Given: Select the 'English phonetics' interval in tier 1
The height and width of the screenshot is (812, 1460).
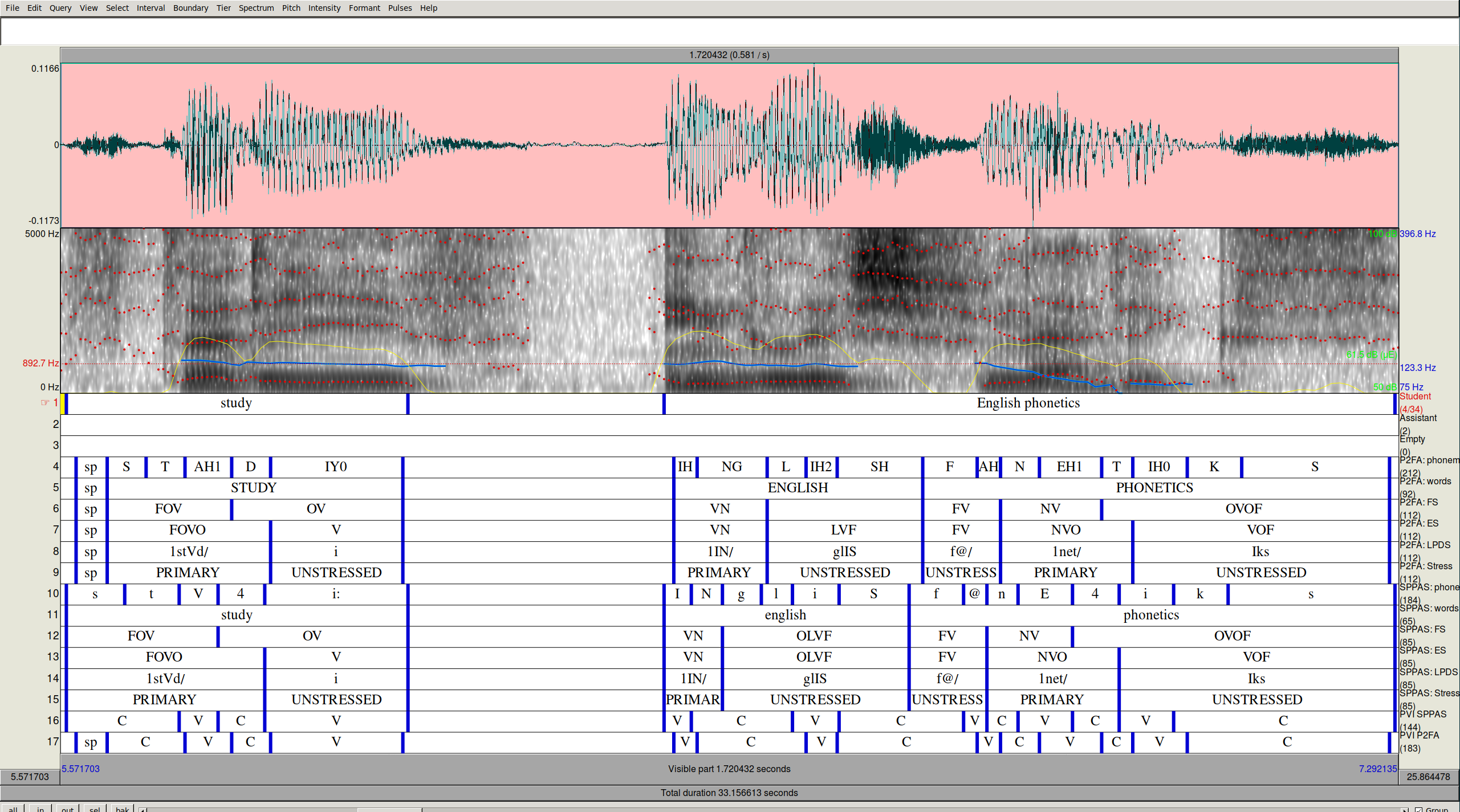Looking at the screenshot, I should click(x=1028, y=403).
